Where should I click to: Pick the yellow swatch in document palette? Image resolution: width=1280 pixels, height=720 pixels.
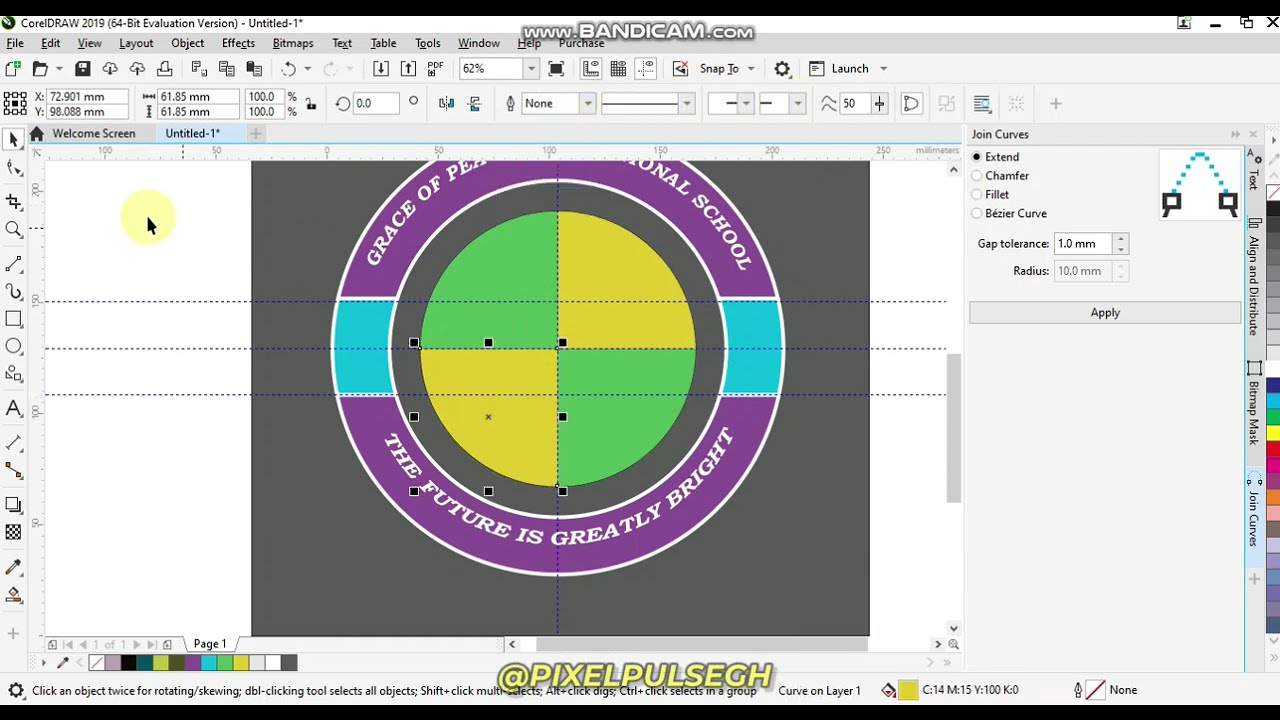241,662
